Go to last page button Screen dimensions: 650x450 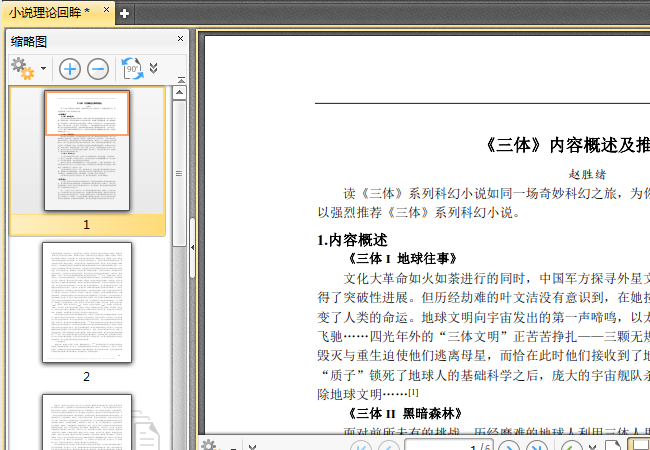[x=537, y=446]
